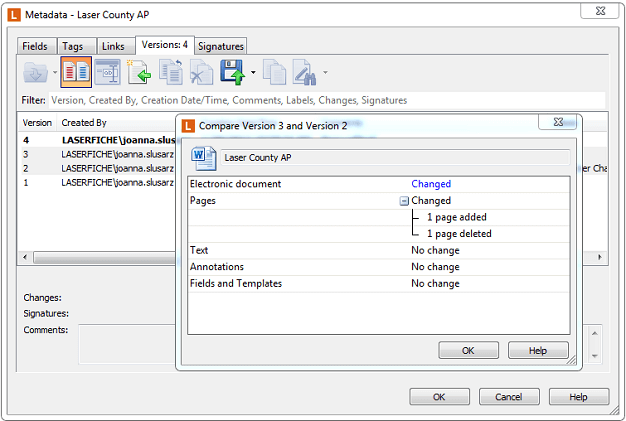Click the Laserfiche logo in the Metadata title bar
626x421 pixels.
(x=14, y=15)
